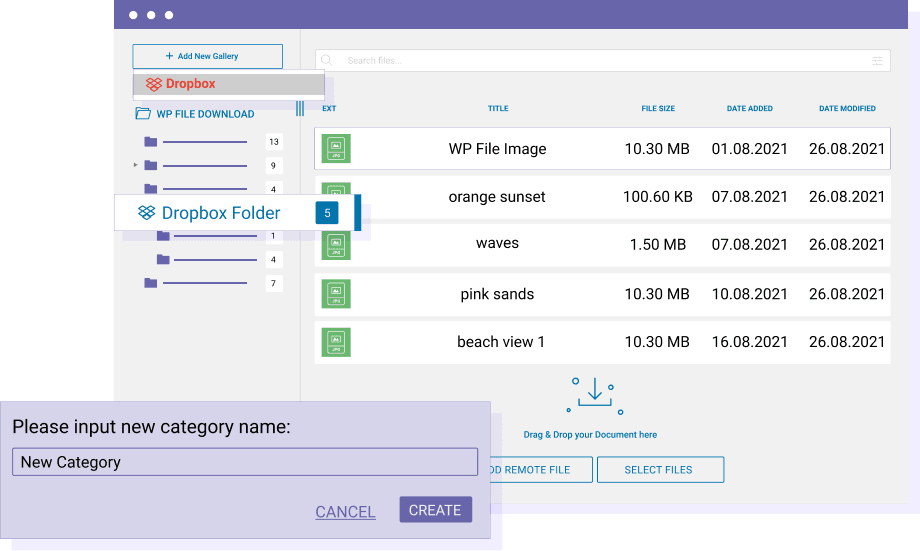Viewport: 920px width, 551px height.
Task: Click the Select Files button
Action: tap(659, 470)
